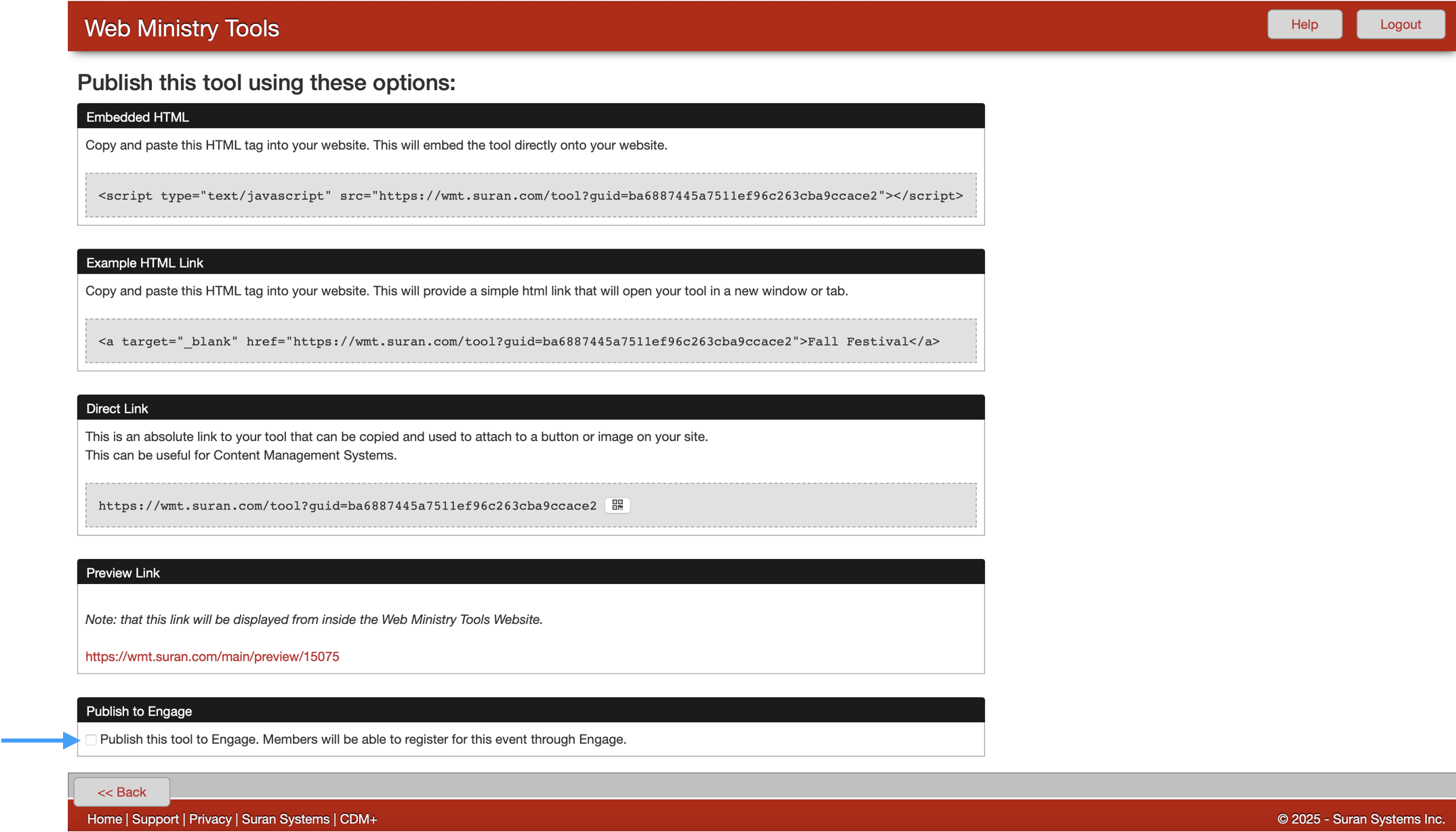The width and height of the screenshot is (1456, 832).
Task: Select the Direct Link URL text
Action: click(348, 505)
